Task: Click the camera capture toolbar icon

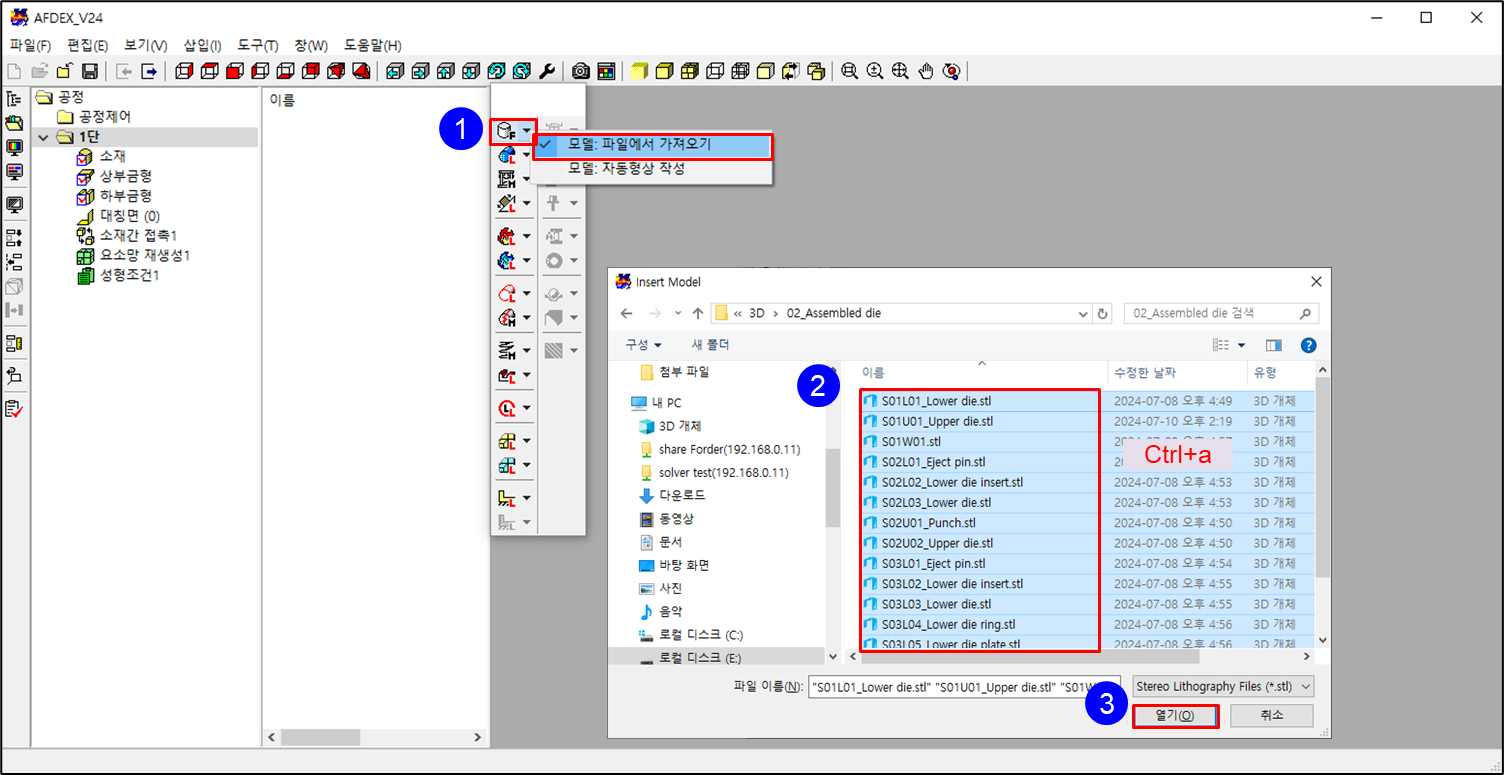Action: (581, 71)
